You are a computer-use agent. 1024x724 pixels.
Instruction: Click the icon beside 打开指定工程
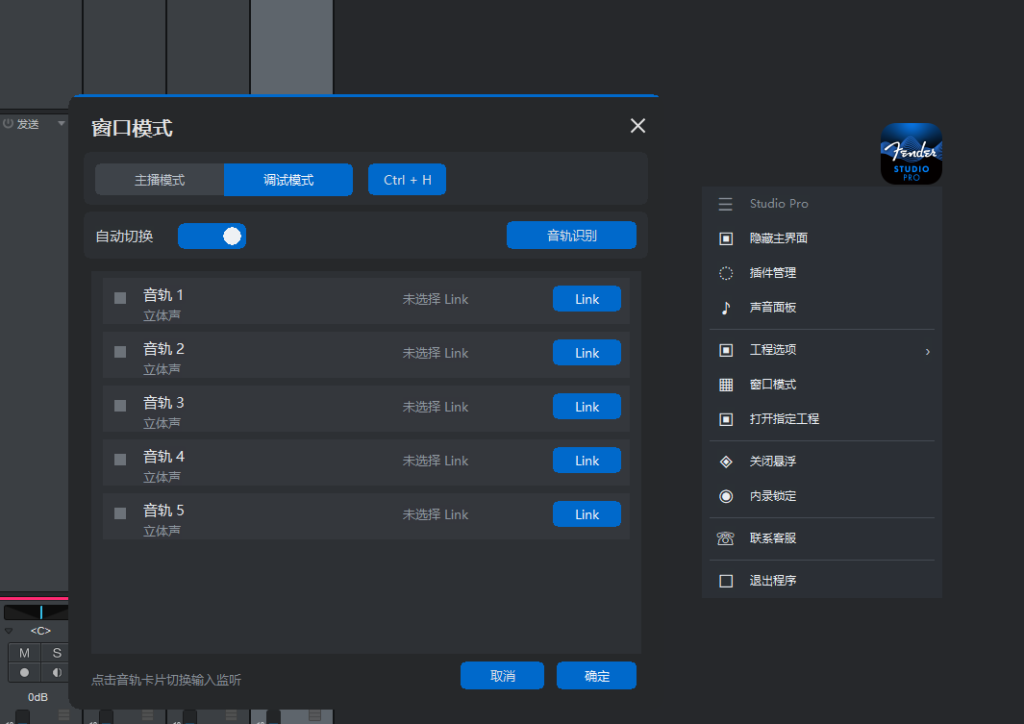tap(726, 419)
